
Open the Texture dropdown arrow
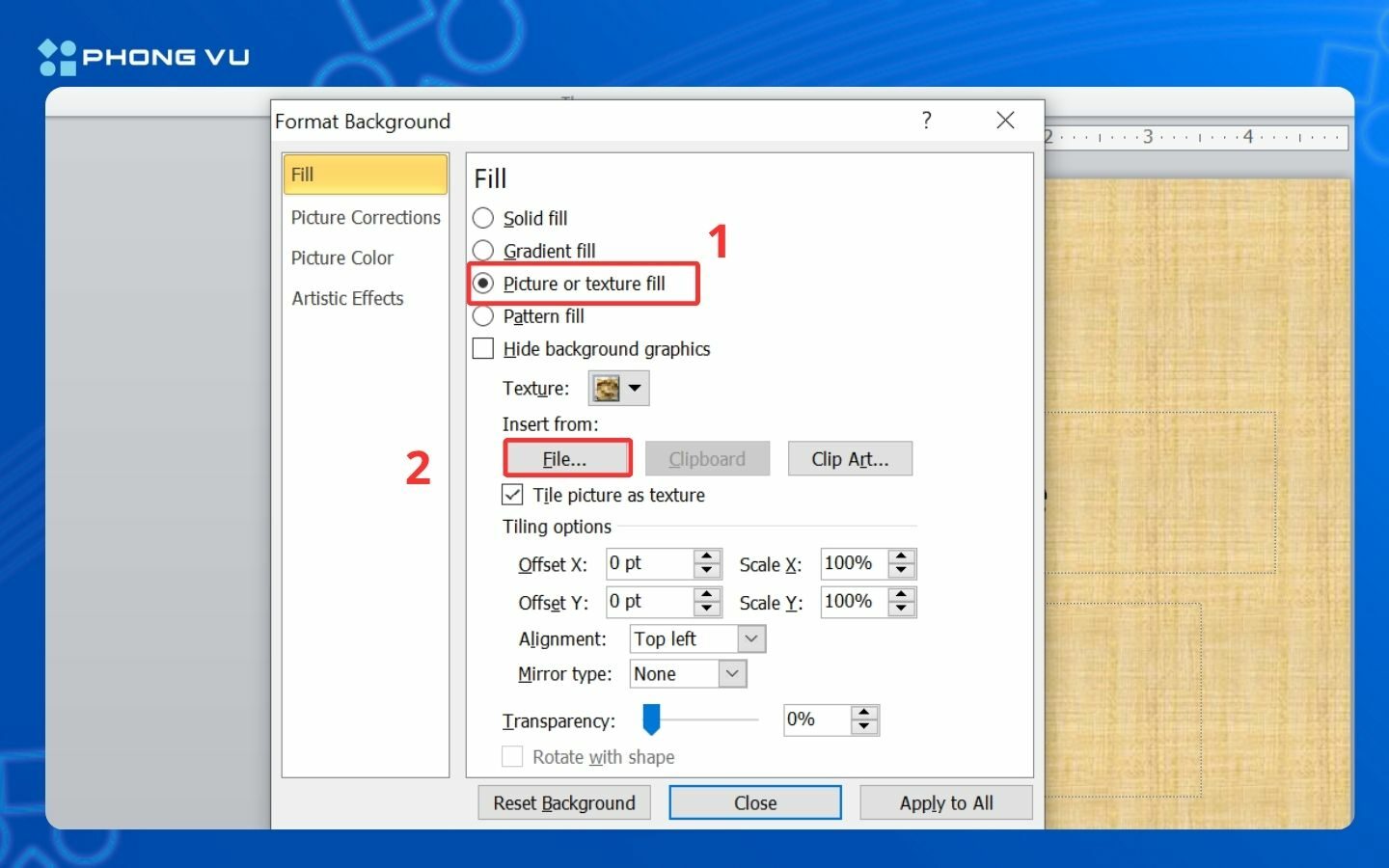pyautogui.click(x=635, y=389)
